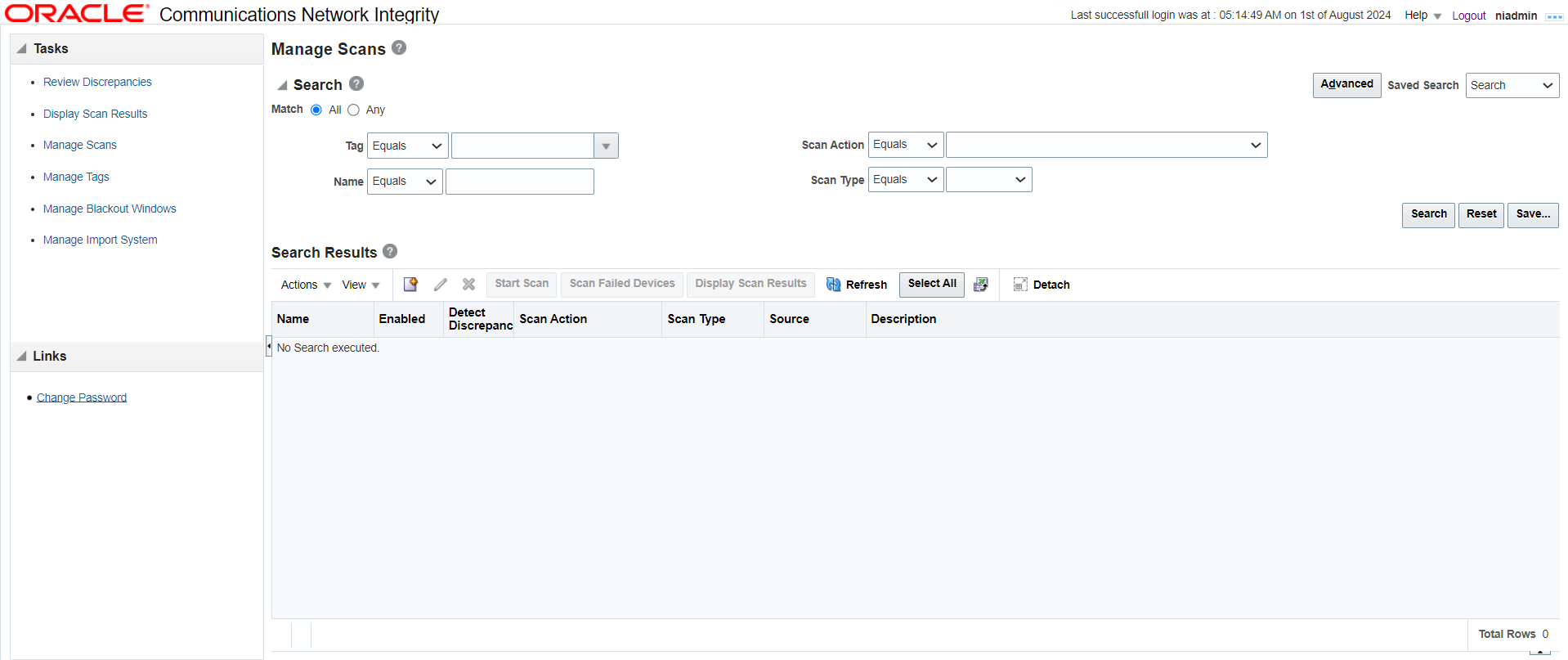Click the Logout link
The height and width of the screenshot is (660, 1568).
[x=1468, y=16]
